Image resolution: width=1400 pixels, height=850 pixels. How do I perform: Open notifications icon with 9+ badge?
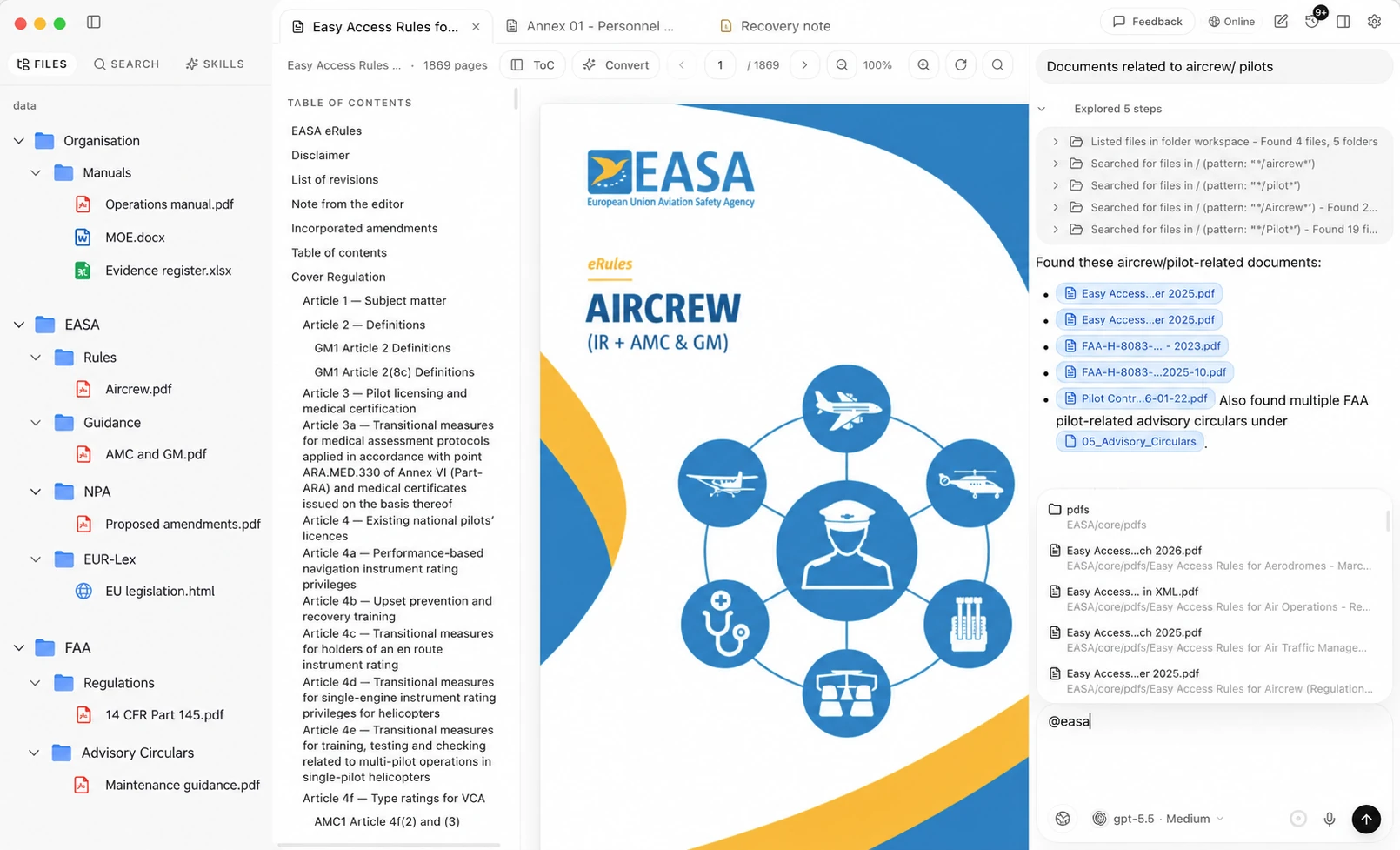click(1313, 19)
